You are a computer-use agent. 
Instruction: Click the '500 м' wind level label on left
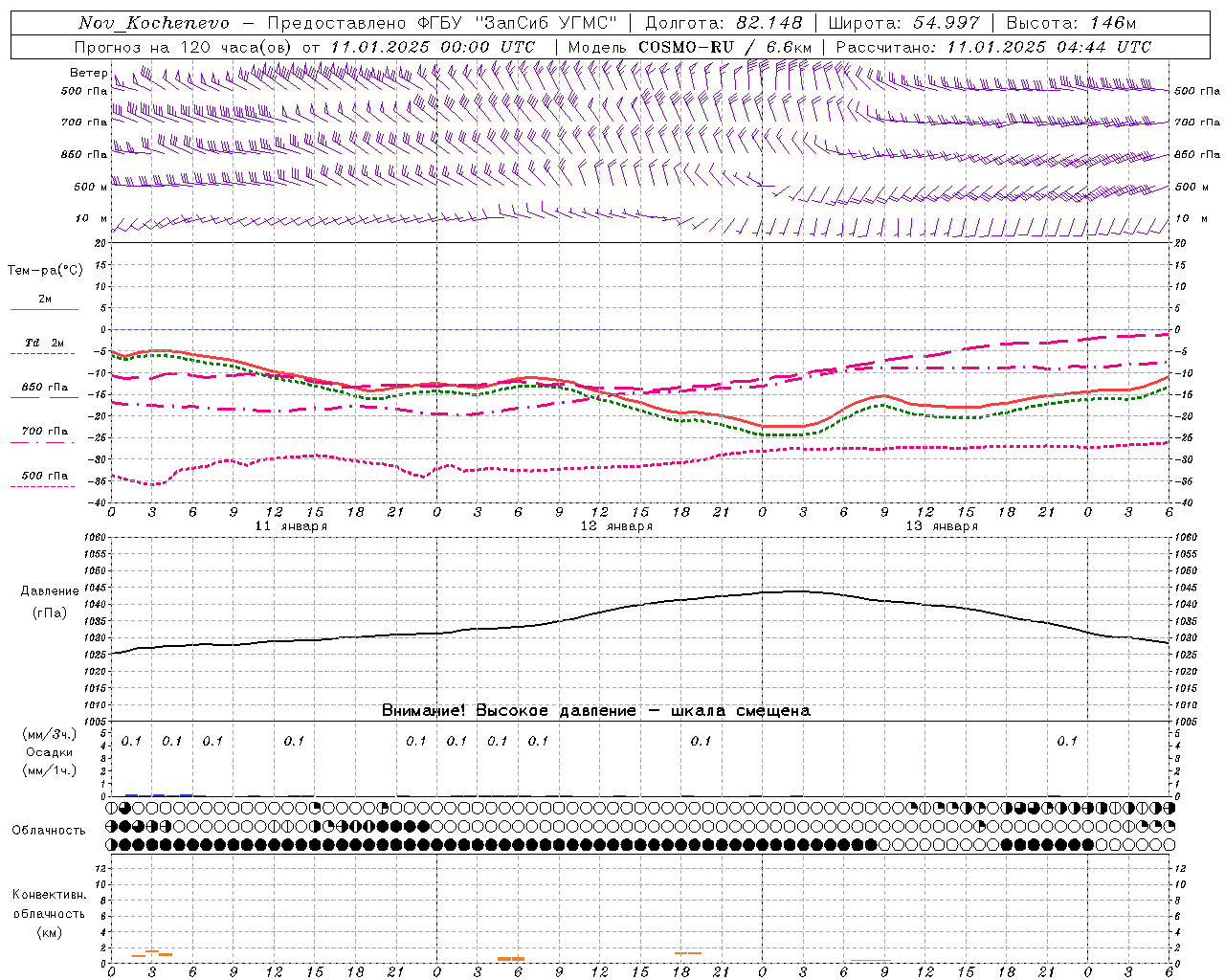coord(91,187)
